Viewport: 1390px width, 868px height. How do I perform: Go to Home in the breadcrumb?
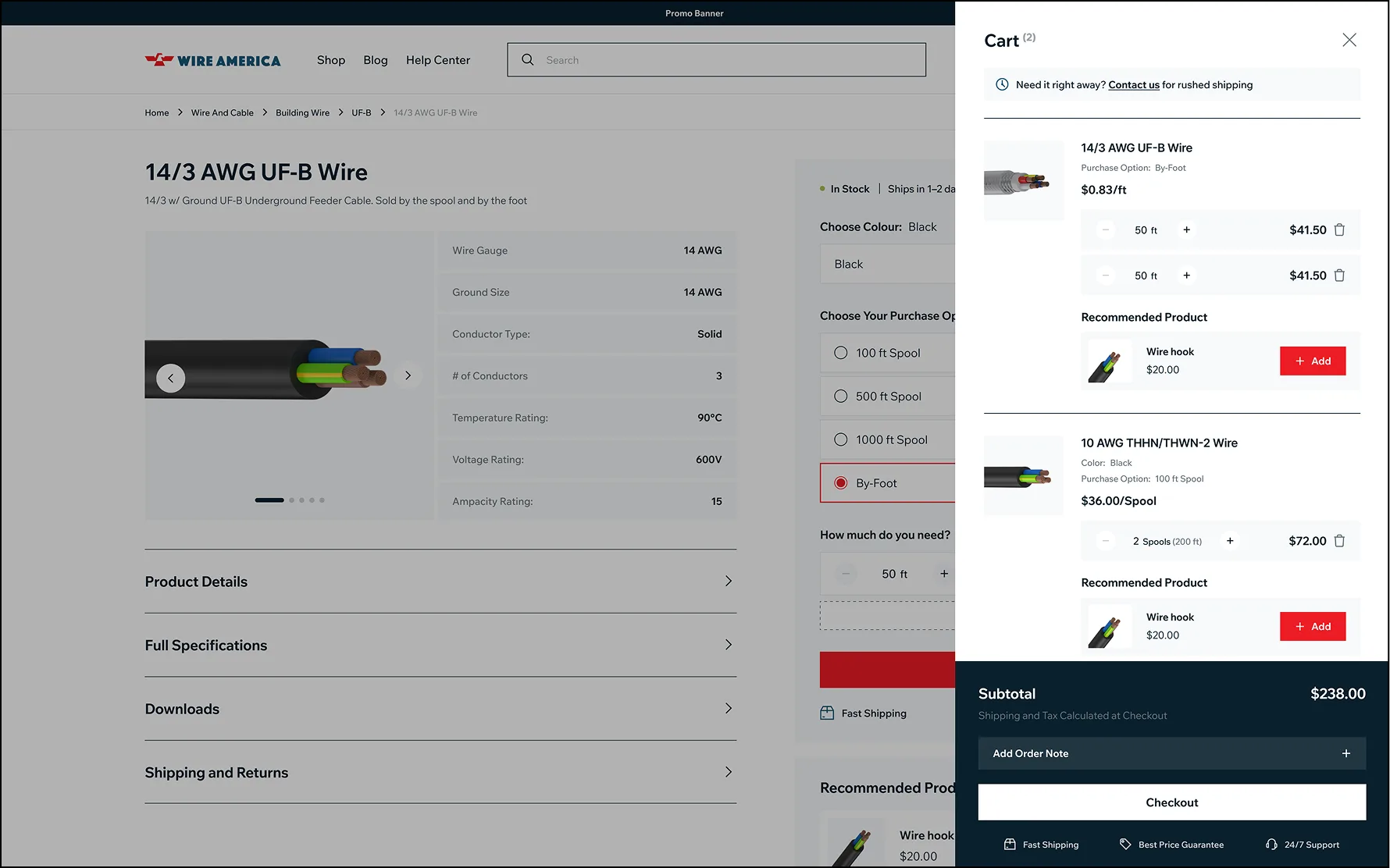click(x=157, y=112)
